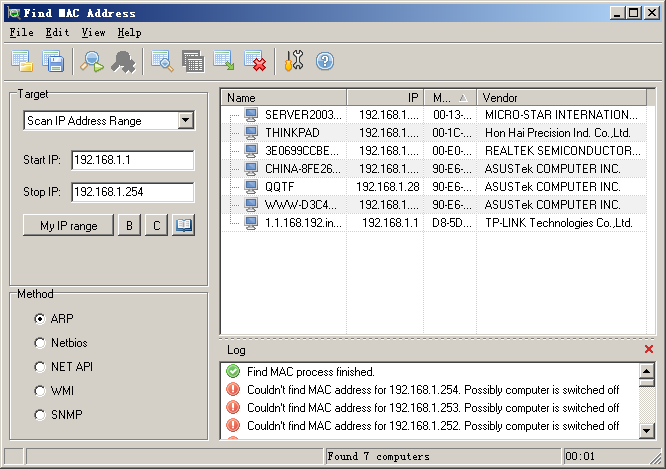
Task: Click the Save toolbar icon
Action: 52,62
